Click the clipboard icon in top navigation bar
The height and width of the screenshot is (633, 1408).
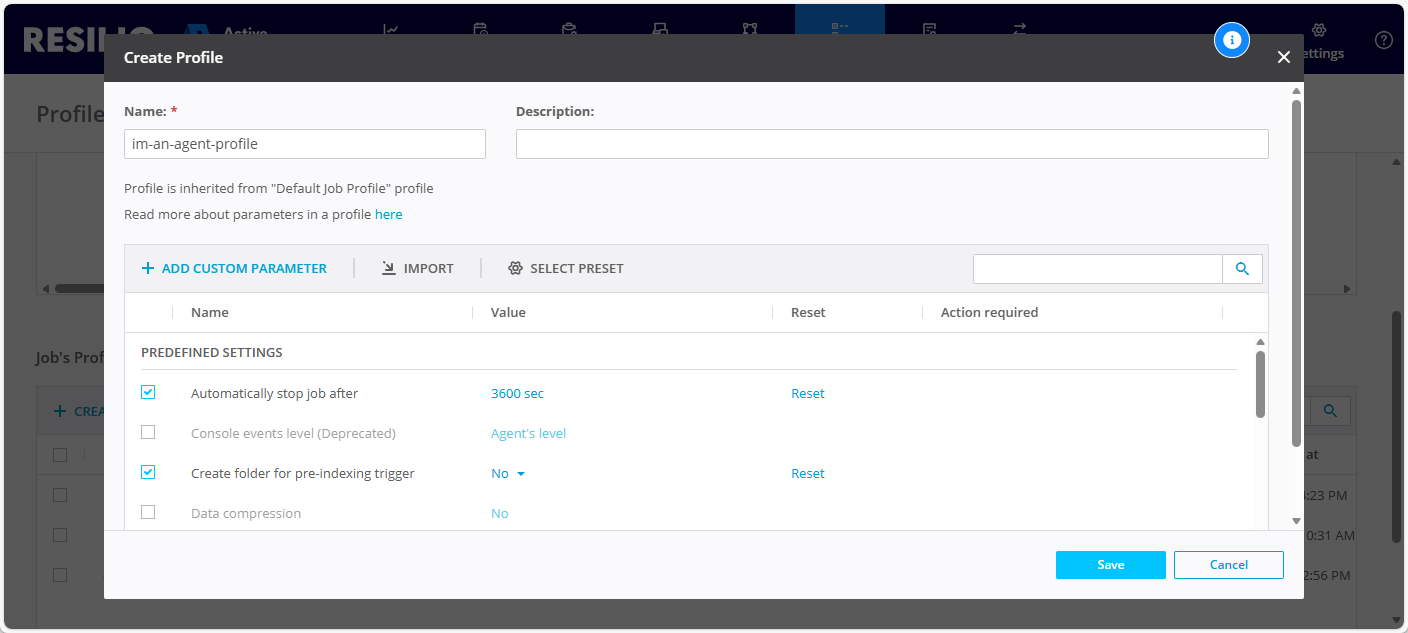[570, 30]
